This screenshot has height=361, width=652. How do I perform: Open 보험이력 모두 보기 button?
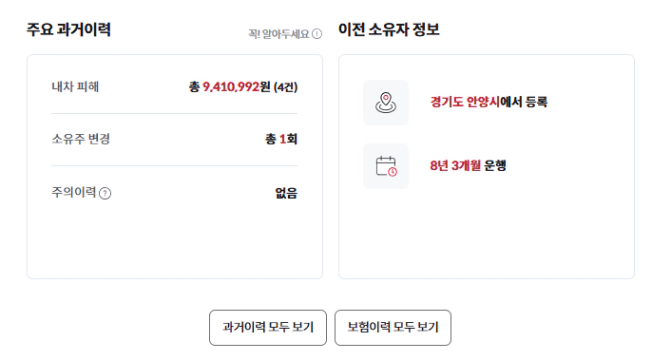393,328
